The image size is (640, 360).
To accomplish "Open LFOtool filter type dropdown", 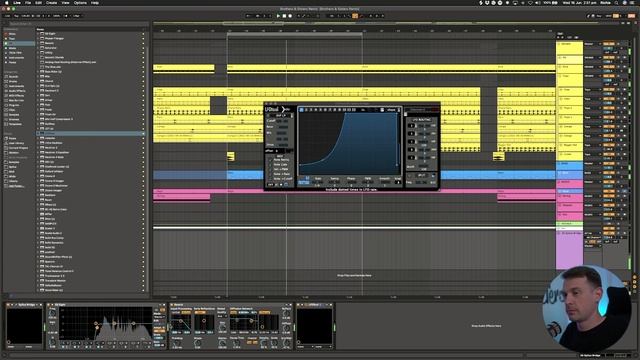I will (x=280, y=116).
